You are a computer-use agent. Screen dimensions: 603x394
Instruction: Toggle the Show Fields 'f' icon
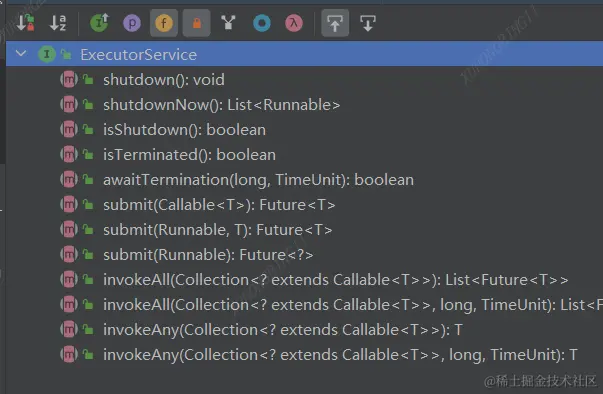pos(164,23)
